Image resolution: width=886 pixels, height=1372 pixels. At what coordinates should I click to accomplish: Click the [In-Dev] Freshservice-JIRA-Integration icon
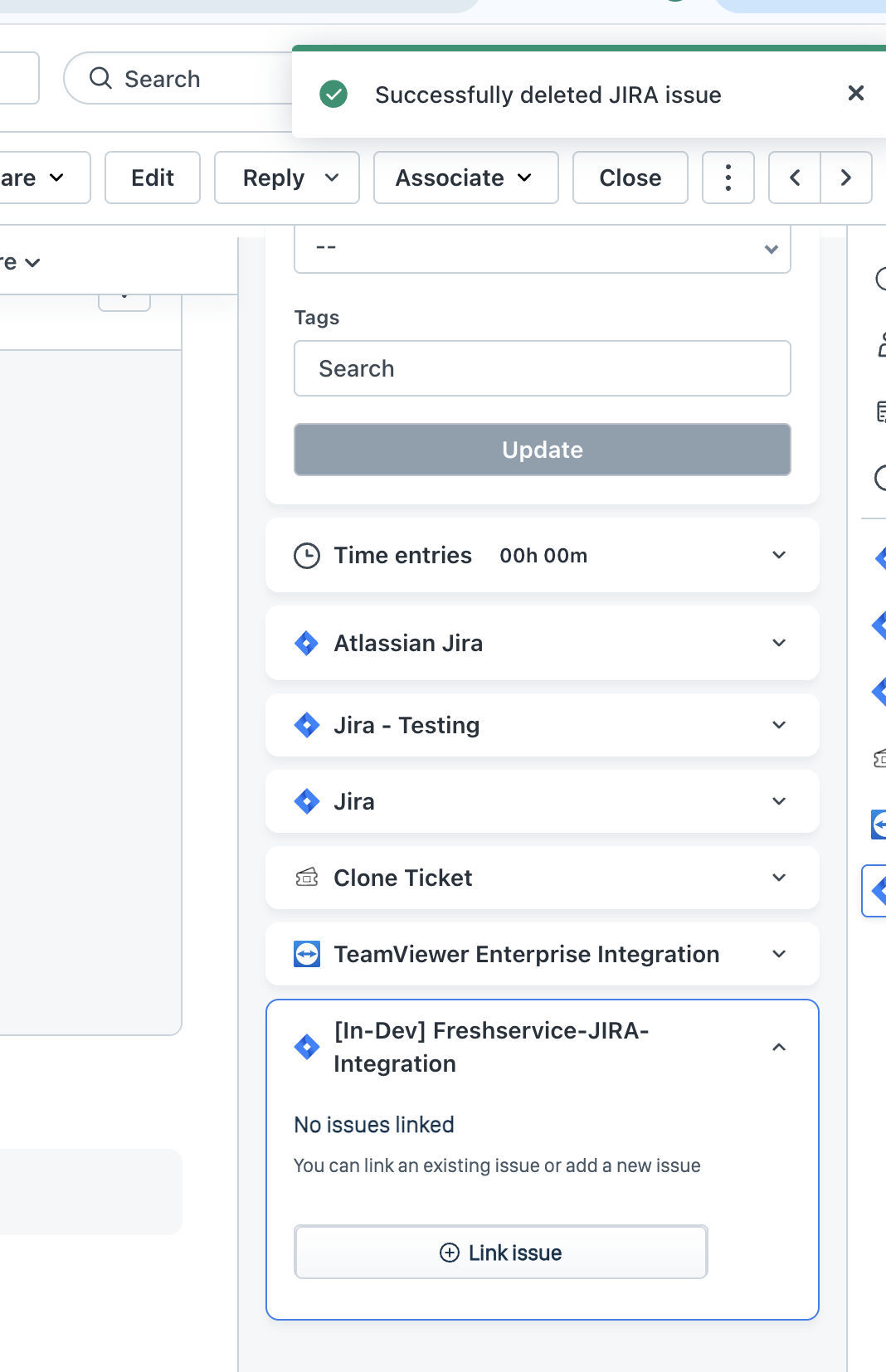(x=307, y=1047)
